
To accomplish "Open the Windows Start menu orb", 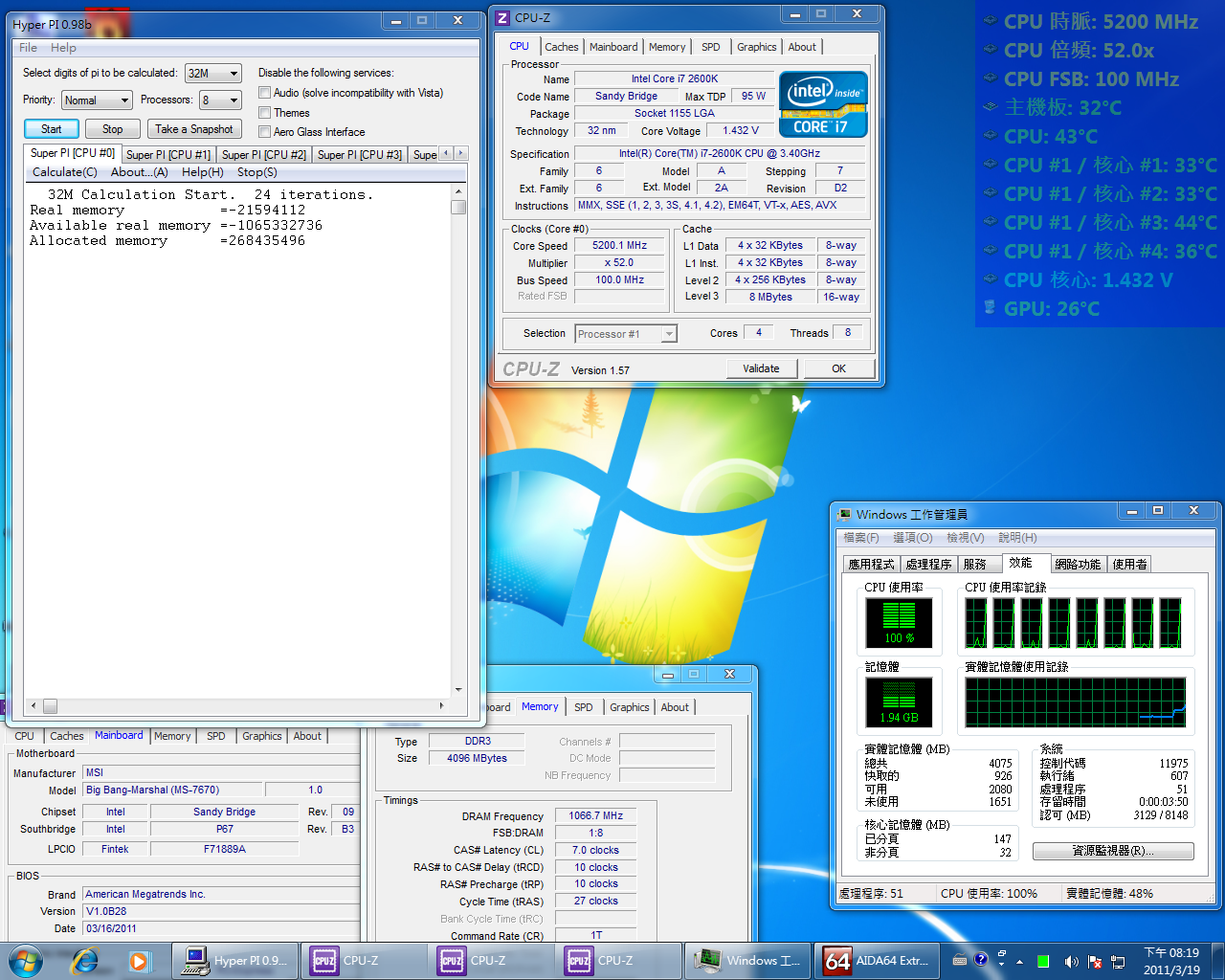I will [26, 960].
